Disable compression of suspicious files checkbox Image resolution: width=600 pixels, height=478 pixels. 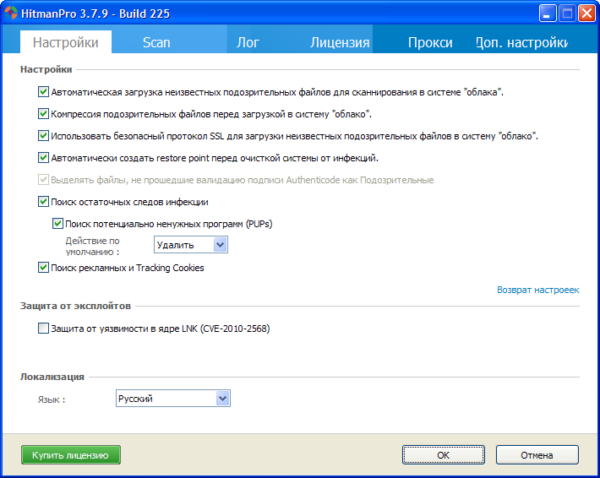click(x=43, y=114)
